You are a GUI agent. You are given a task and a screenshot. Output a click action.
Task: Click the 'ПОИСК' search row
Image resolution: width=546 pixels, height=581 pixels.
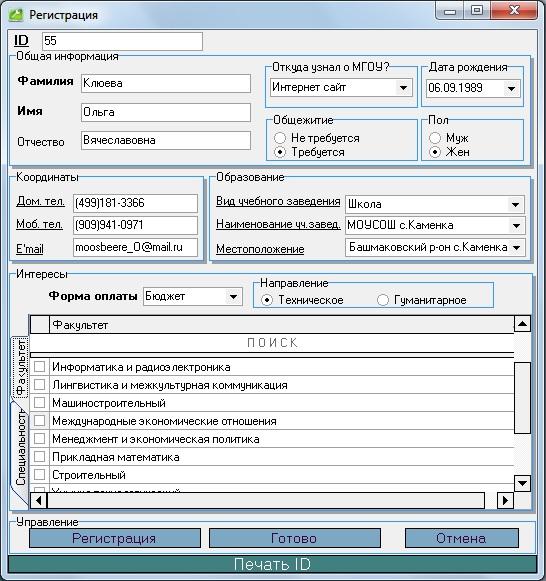(272, 343)
